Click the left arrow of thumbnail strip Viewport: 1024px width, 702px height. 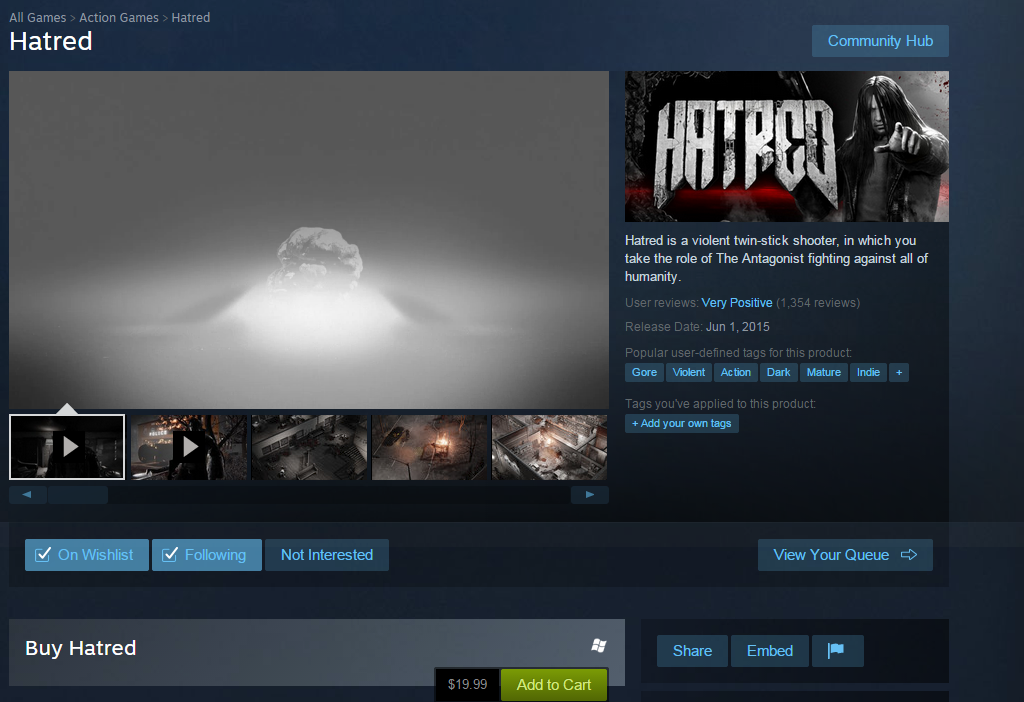coord(27,495)
